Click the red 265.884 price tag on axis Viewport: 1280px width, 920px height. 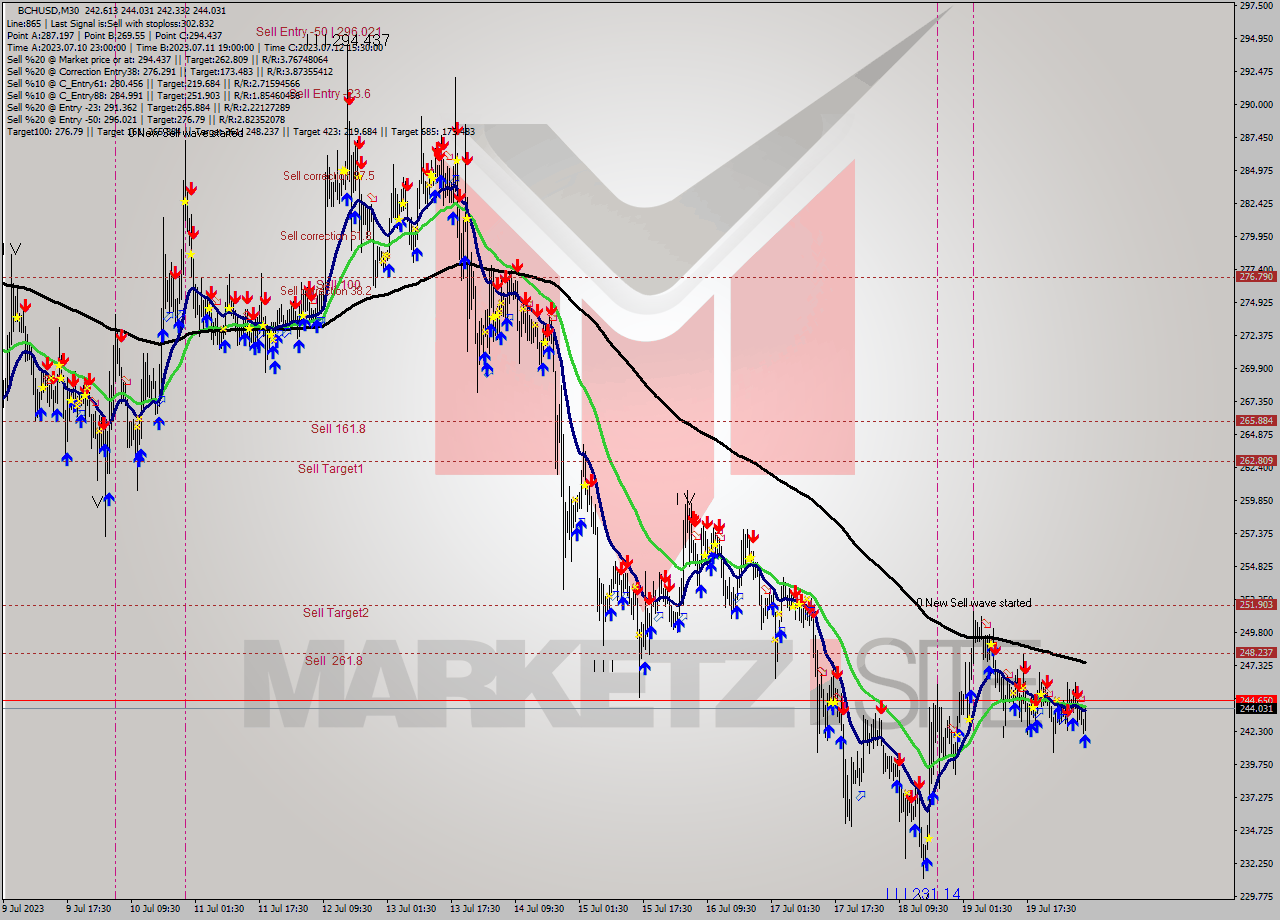(x=1256, y=421)
